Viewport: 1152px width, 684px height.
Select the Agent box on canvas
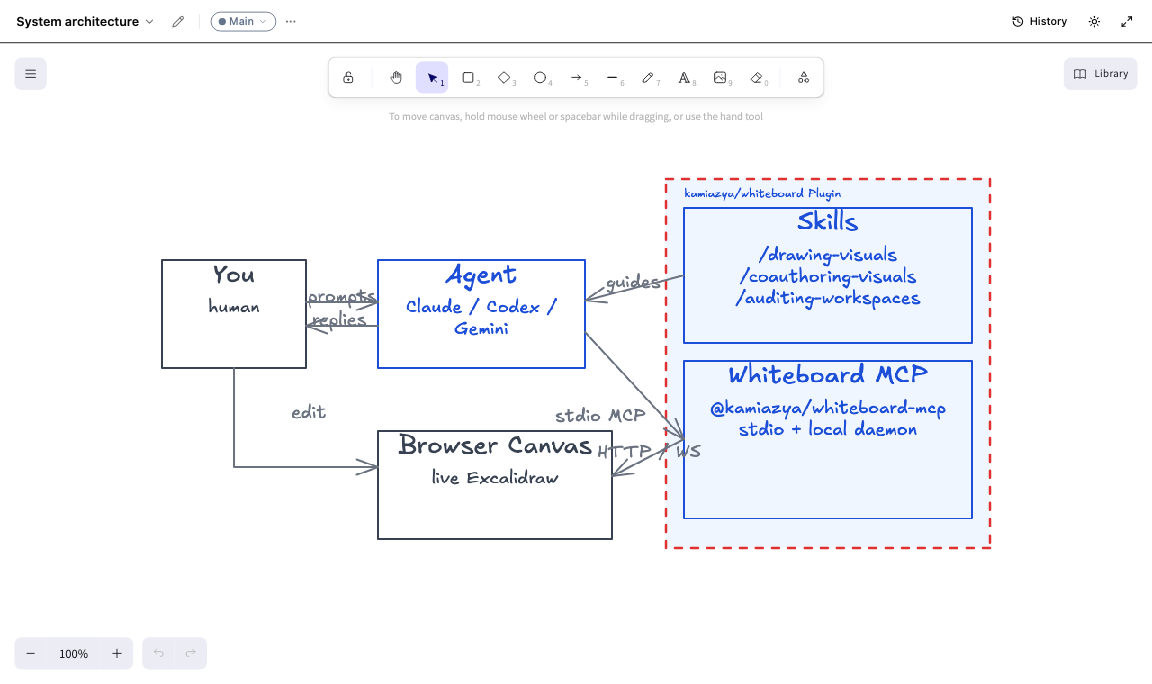(481, 314)
